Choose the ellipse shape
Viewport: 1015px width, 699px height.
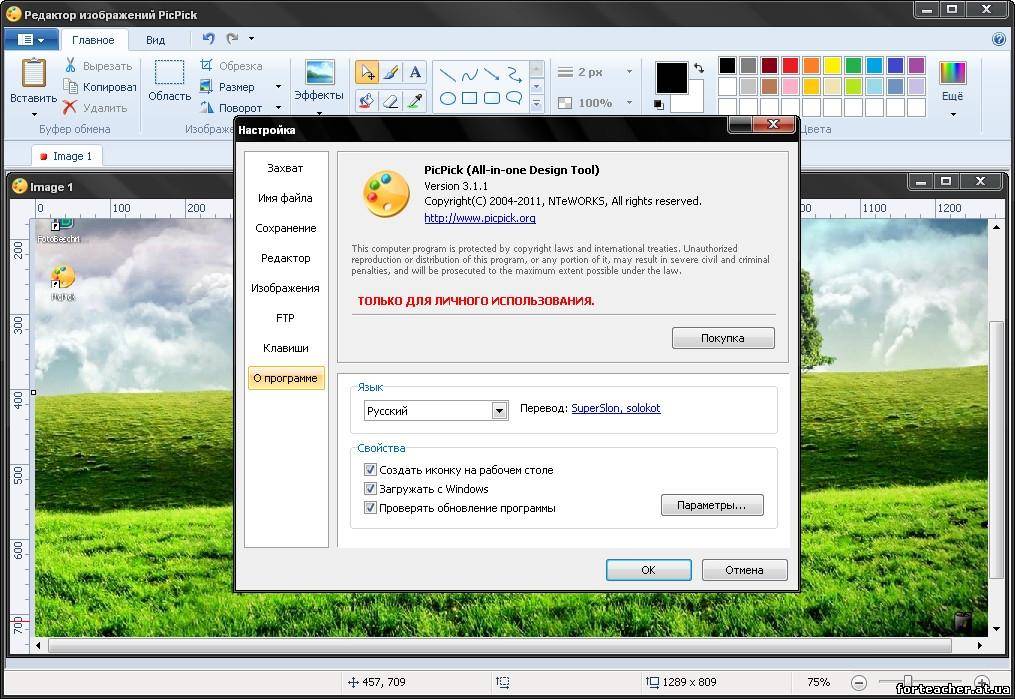pos(447,98)
